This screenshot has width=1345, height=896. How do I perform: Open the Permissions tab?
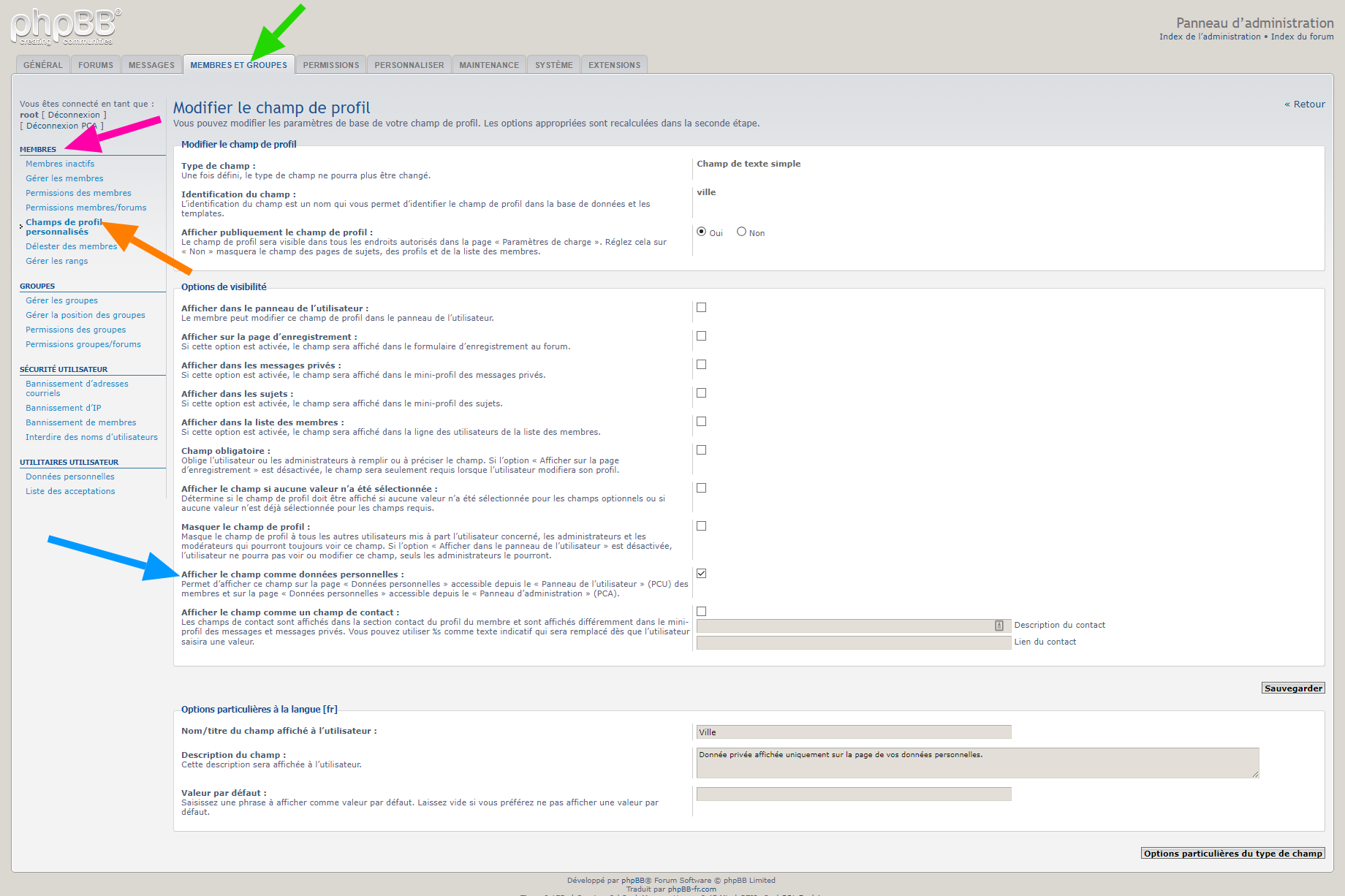pos(331,65)
